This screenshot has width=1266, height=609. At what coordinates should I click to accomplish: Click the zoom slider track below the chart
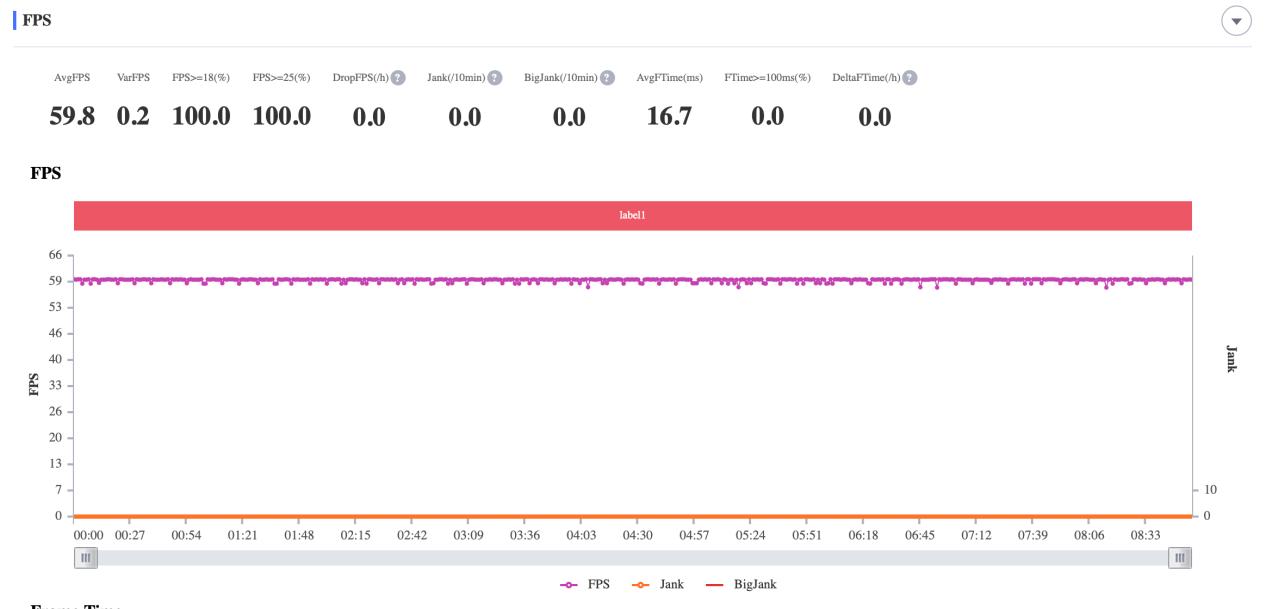632,557
